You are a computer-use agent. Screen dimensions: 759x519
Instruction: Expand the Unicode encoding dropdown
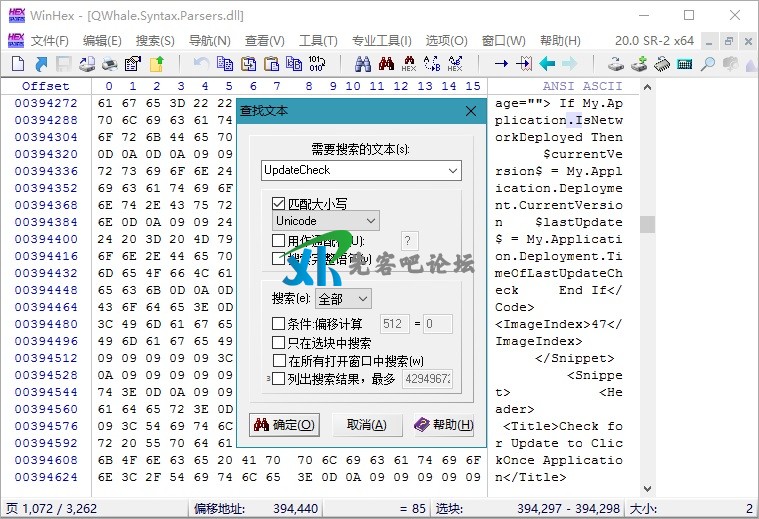tap(326, 220)
